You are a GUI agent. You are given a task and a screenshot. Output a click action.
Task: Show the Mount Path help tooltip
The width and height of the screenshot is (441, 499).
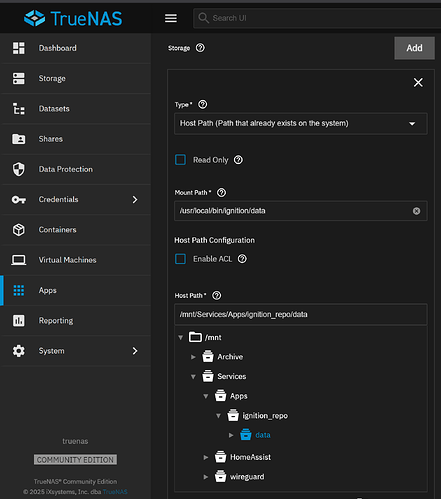pos(221,192)
